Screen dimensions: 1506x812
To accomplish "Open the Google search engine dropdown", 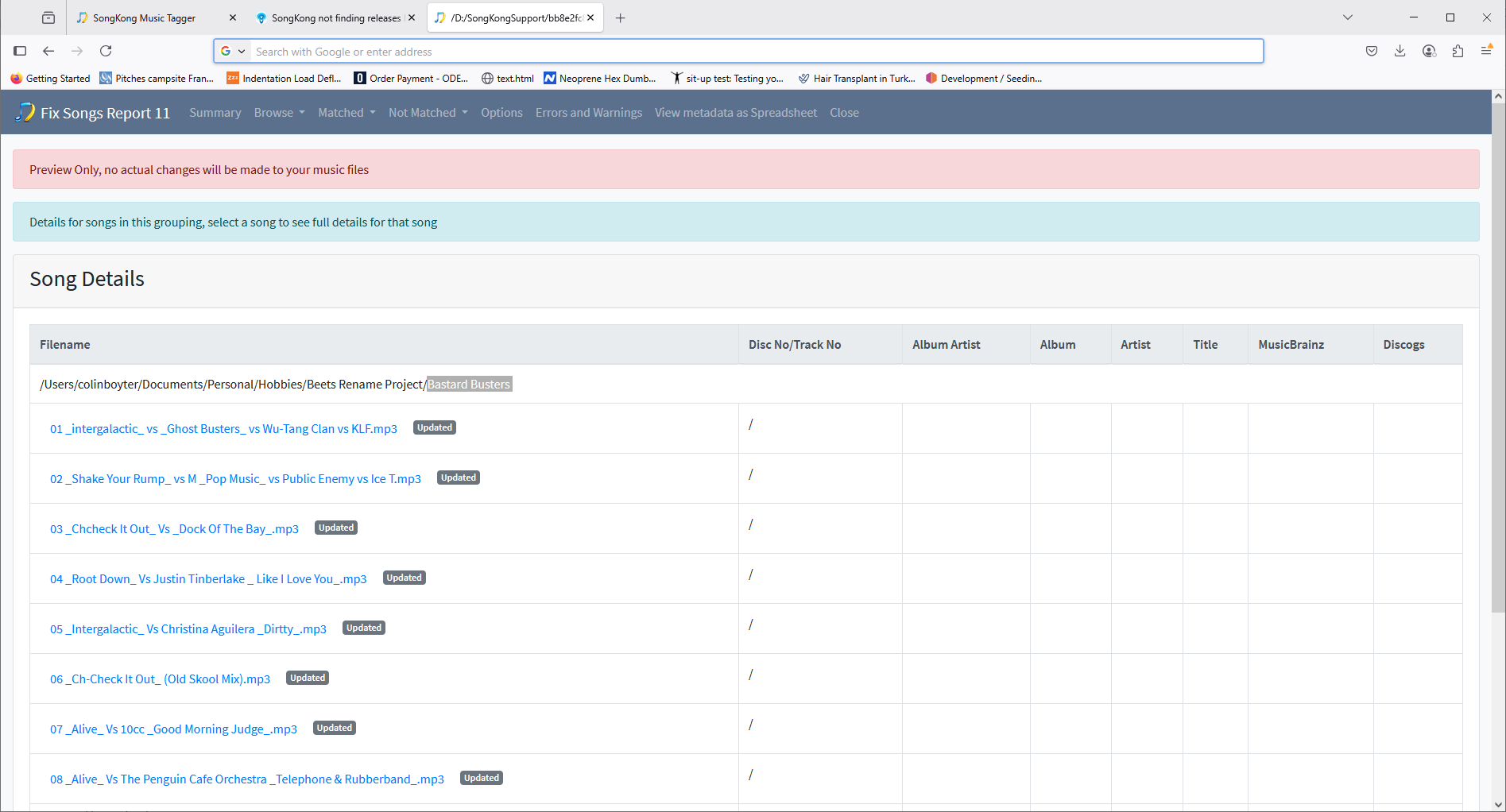I will (x=232, y=51).
